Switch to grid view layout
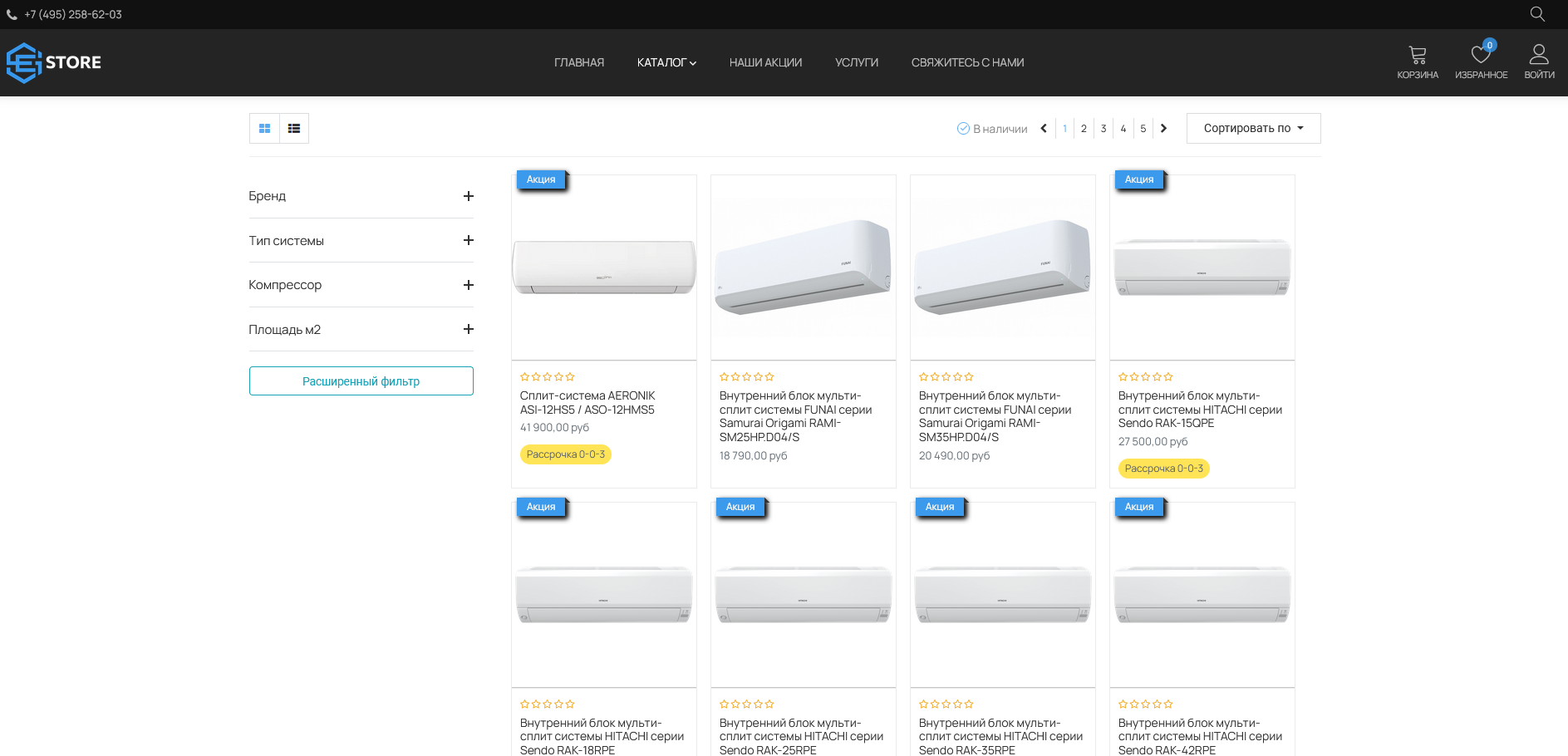This screenshot has height=756, width=1568. 264,129
